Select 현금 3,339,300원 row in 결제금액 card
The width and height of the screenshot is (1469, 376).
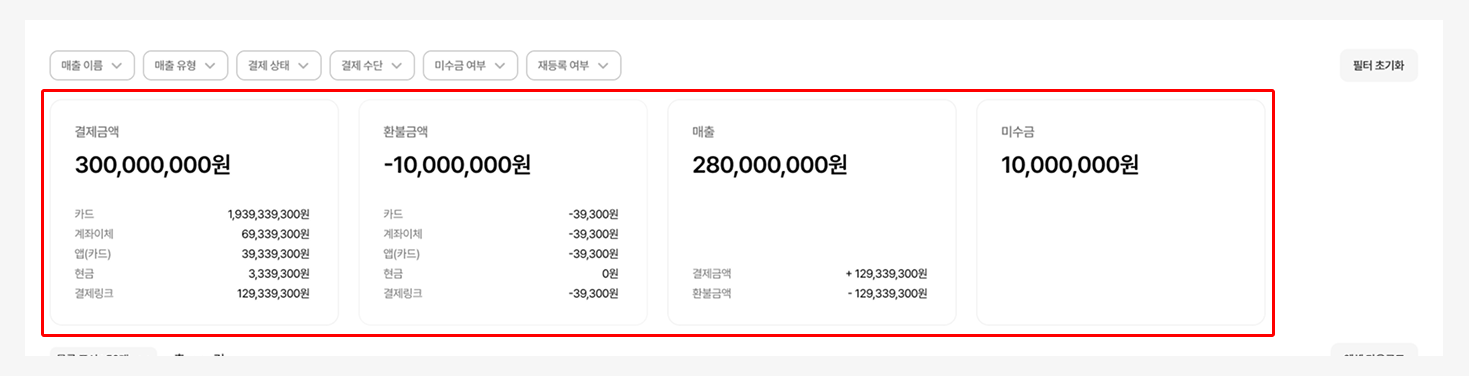[x=192, y=274]
